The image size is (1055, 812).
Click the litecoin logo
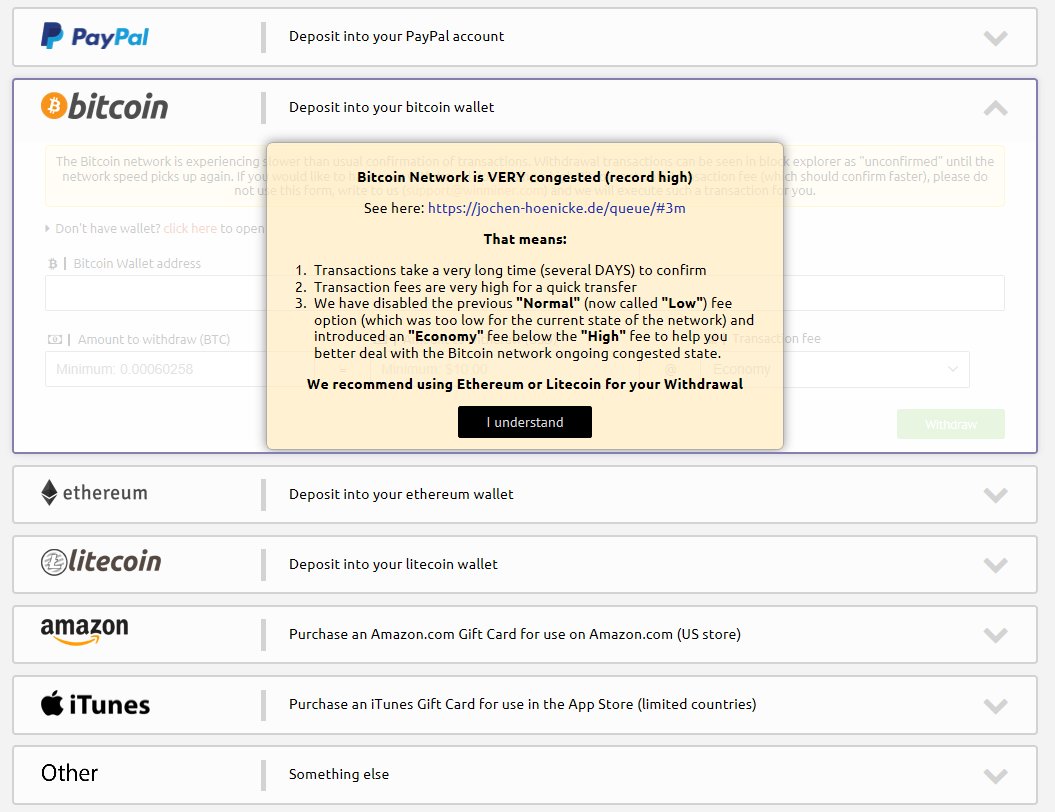(101, 562)
